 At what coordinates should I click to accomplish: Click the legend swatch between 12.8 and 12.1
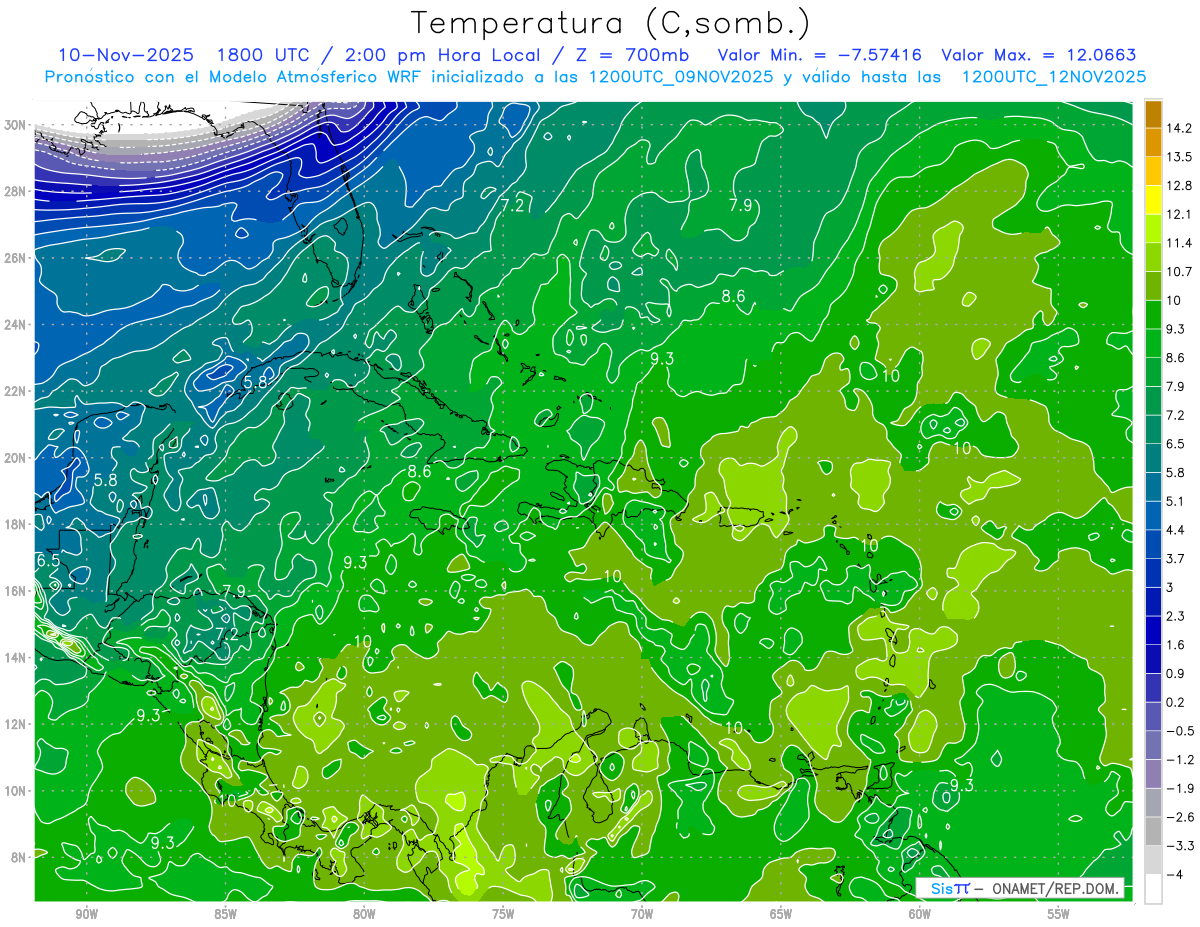[x=1153, y=199]
